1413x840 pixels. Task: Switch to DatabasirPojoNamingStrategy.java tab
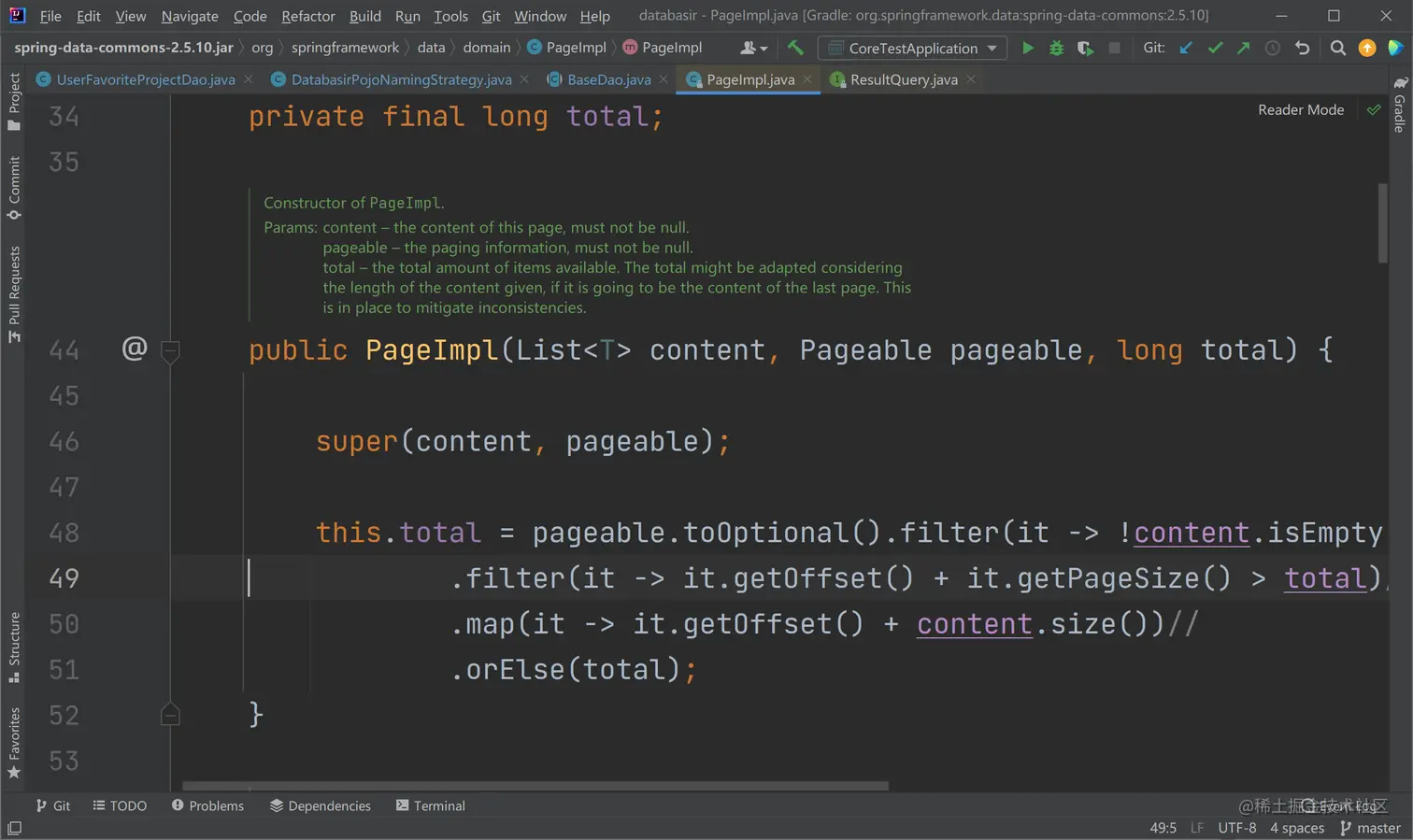point(401,79)
